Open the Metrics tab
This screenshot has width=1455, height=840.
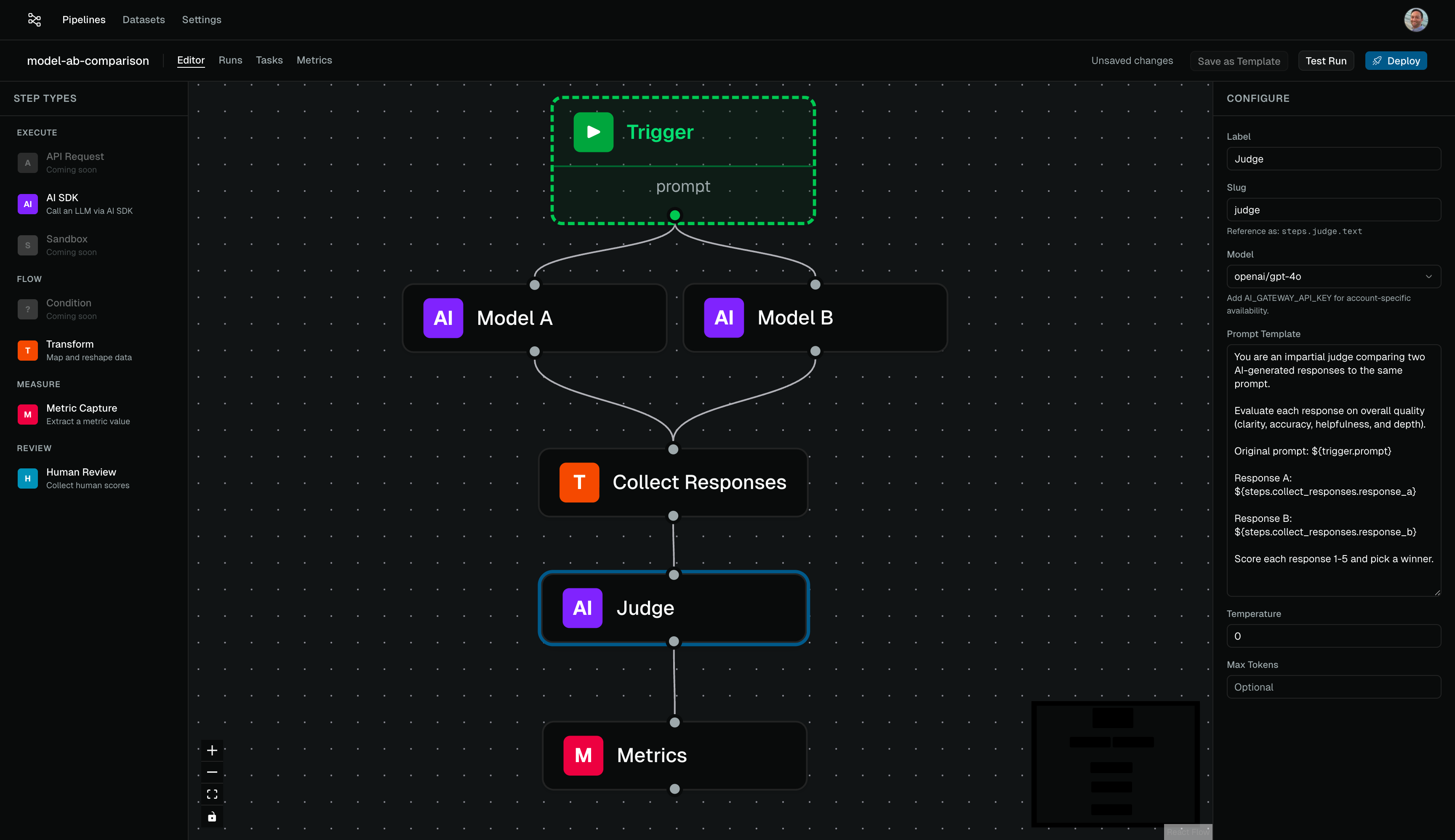[x=314, y=60]
